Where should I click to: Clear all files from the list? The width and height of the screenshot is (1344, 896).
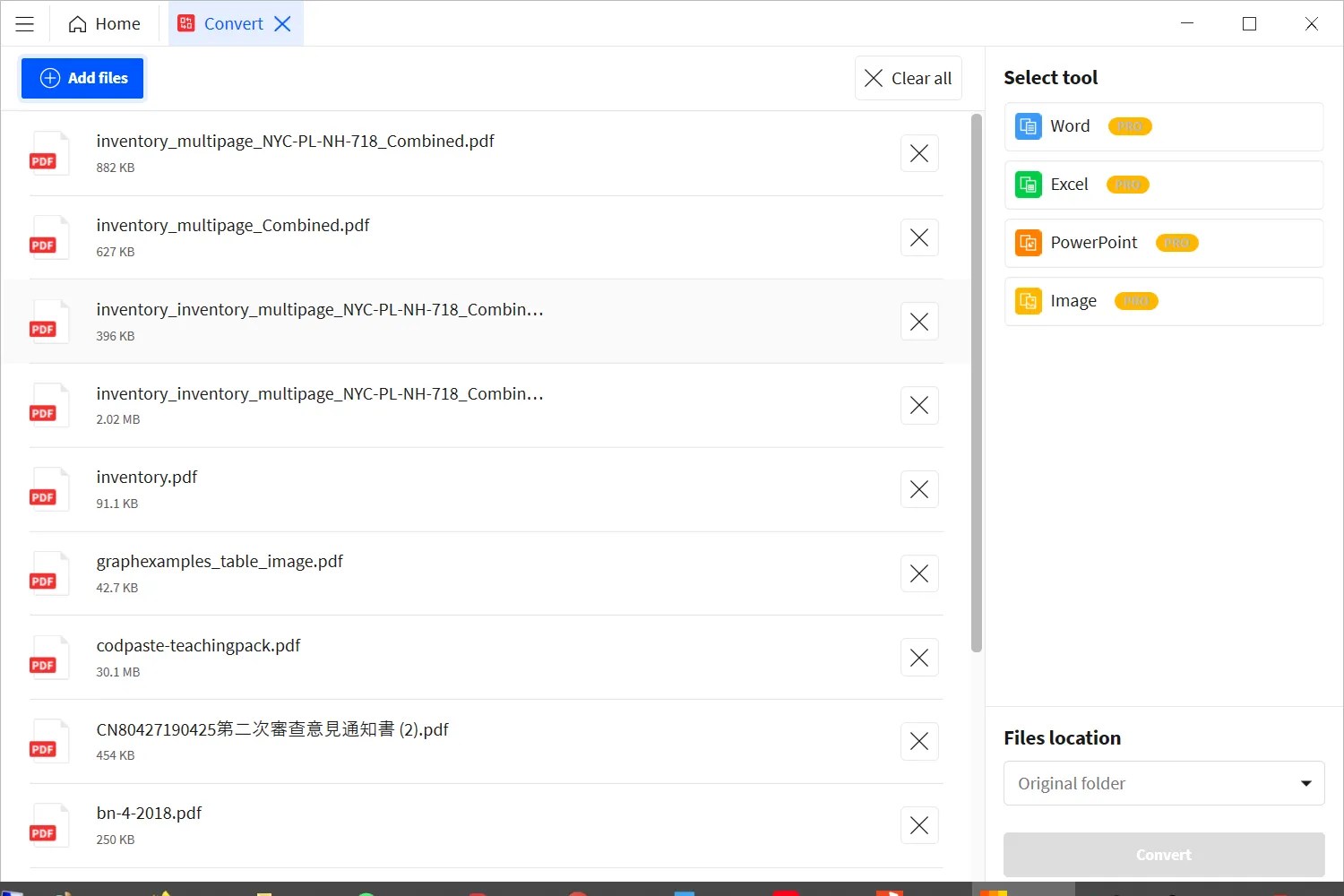click(x=909, y=79)
